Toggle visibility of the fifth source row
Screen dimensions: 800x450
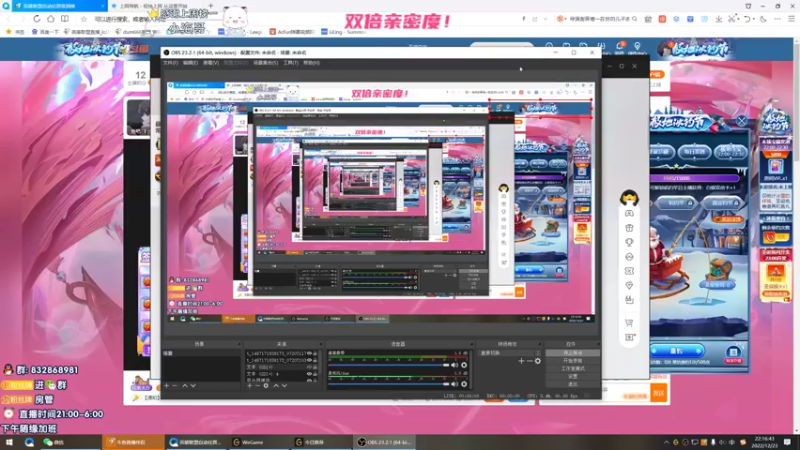309,380
